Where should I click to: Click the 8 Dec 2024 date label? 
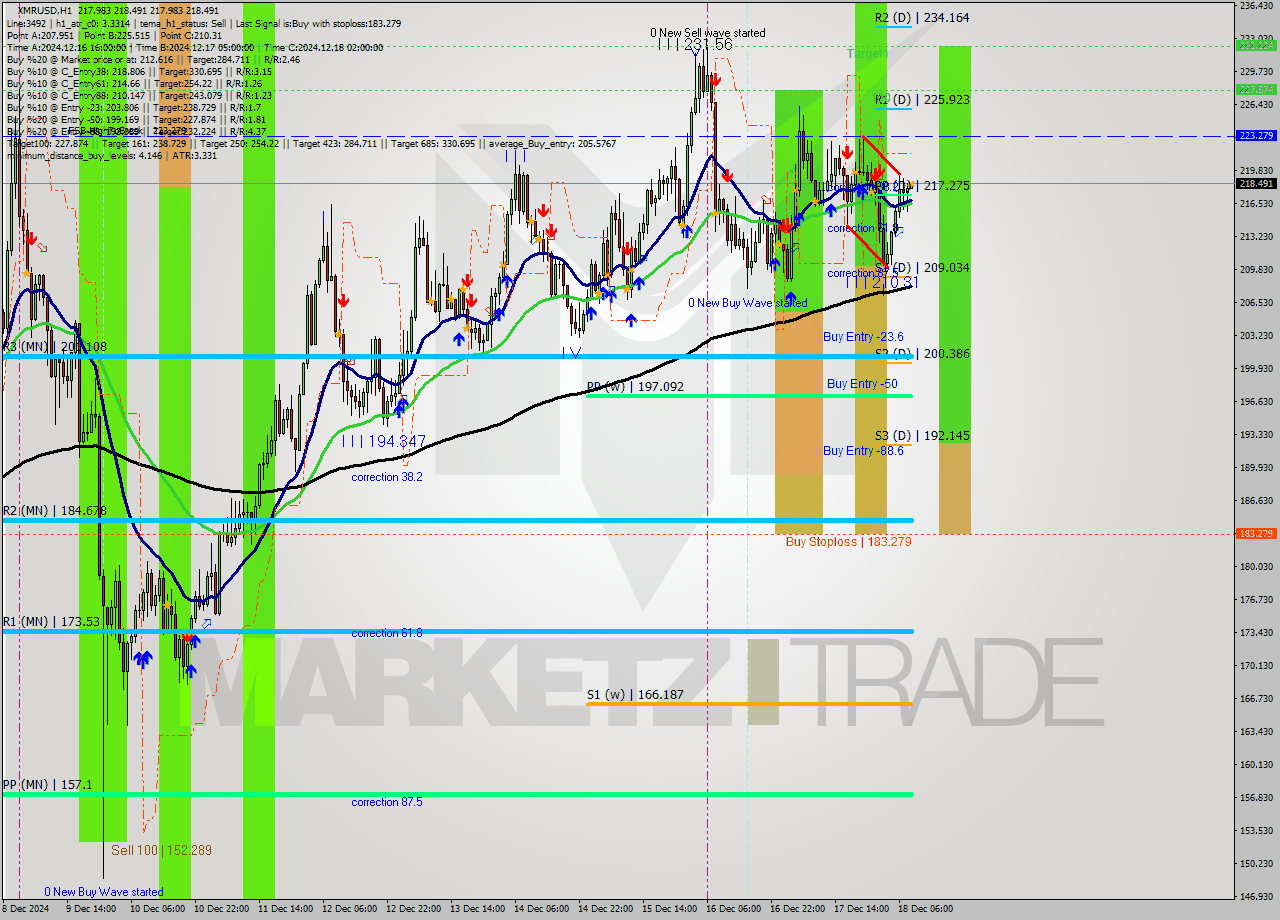click(25, 909)
